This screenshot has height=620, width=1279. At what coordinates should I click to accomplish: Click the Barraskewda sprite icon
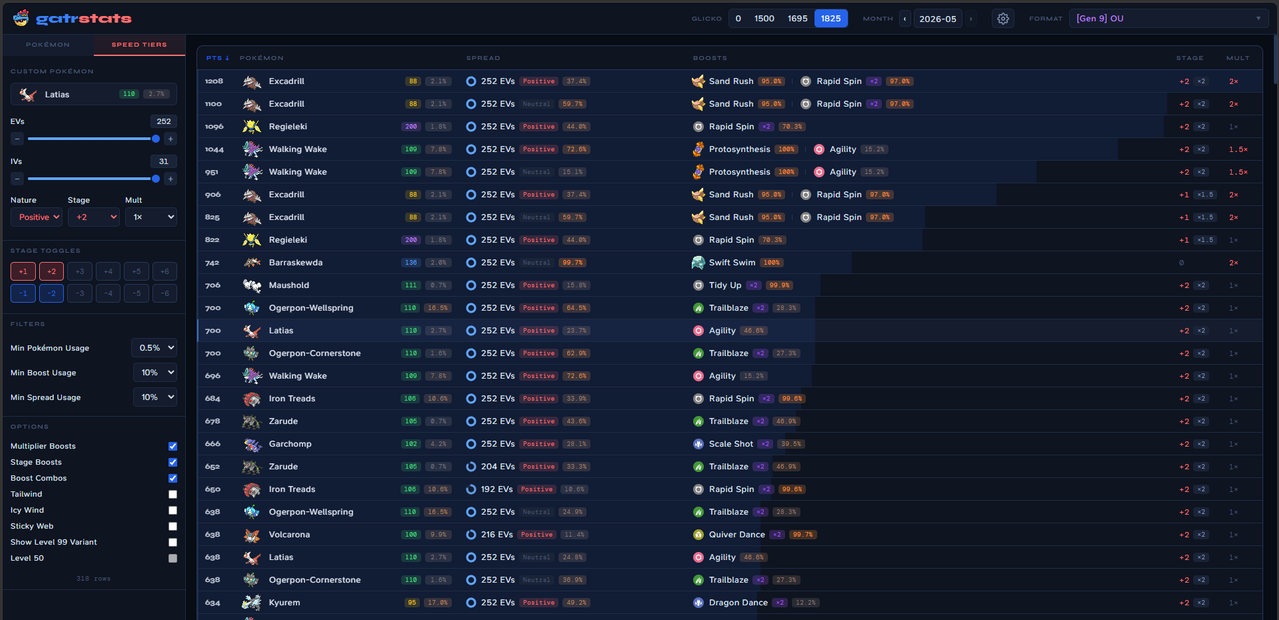[x=251, y=263]
